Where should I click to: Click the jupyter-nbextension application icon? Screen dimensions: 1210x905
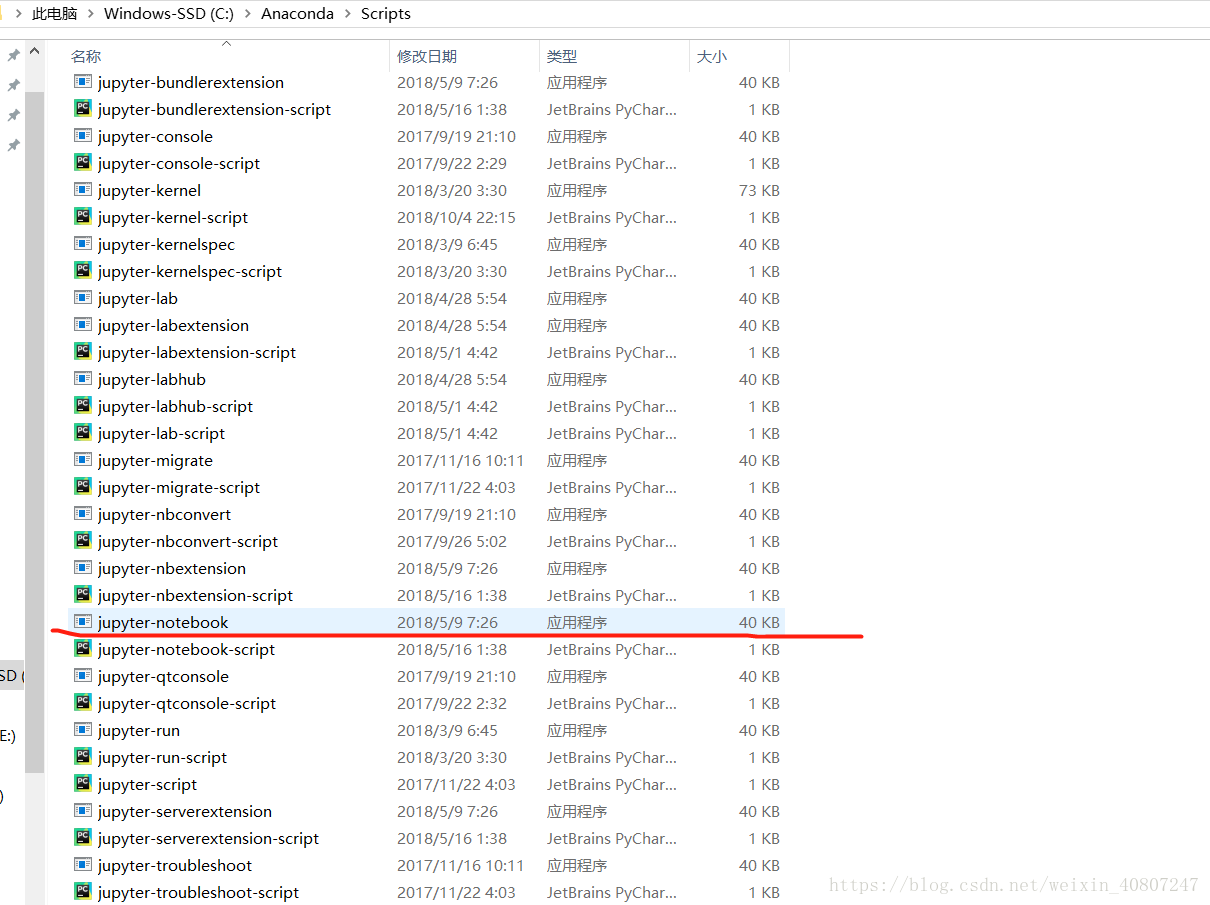click(83, 568)
